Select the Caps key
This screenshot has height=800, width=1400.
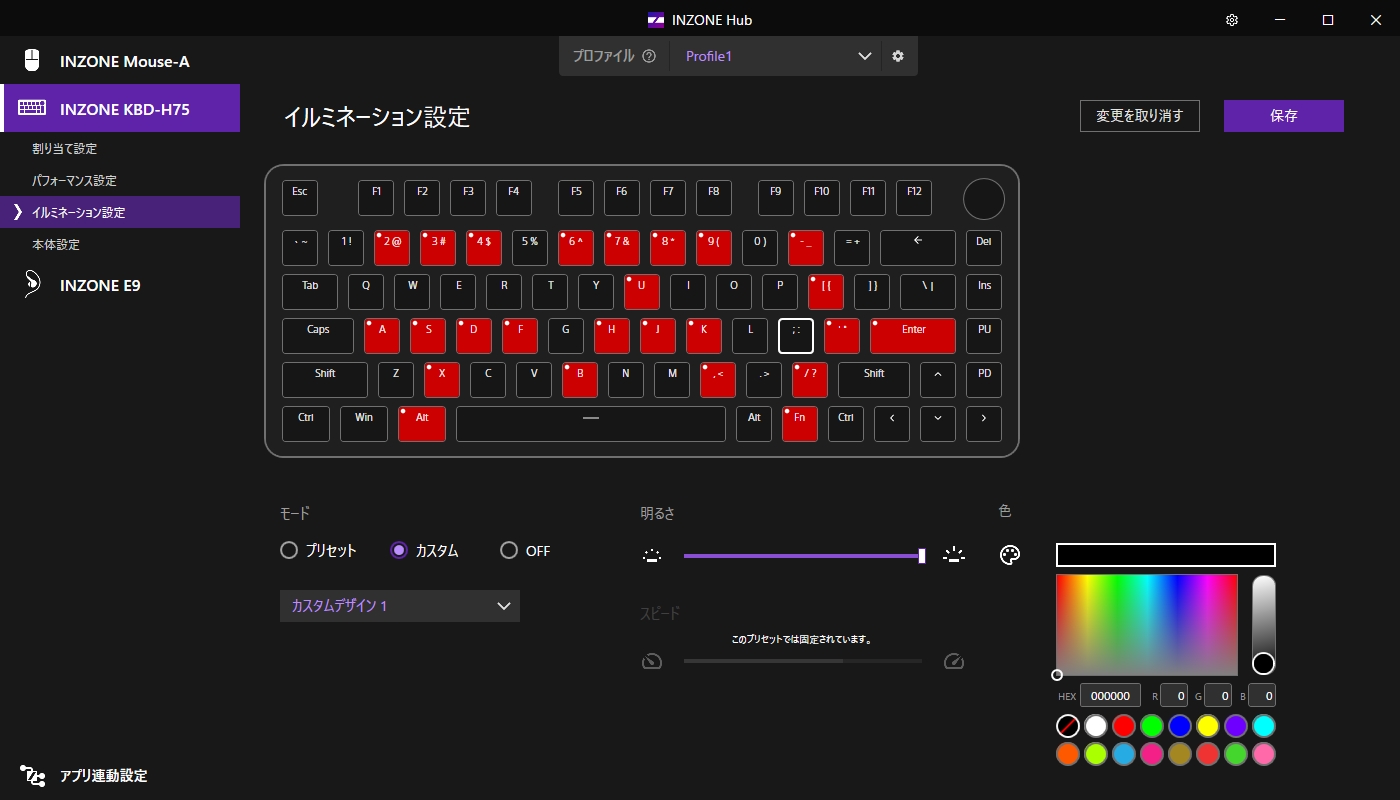[318, 336]
